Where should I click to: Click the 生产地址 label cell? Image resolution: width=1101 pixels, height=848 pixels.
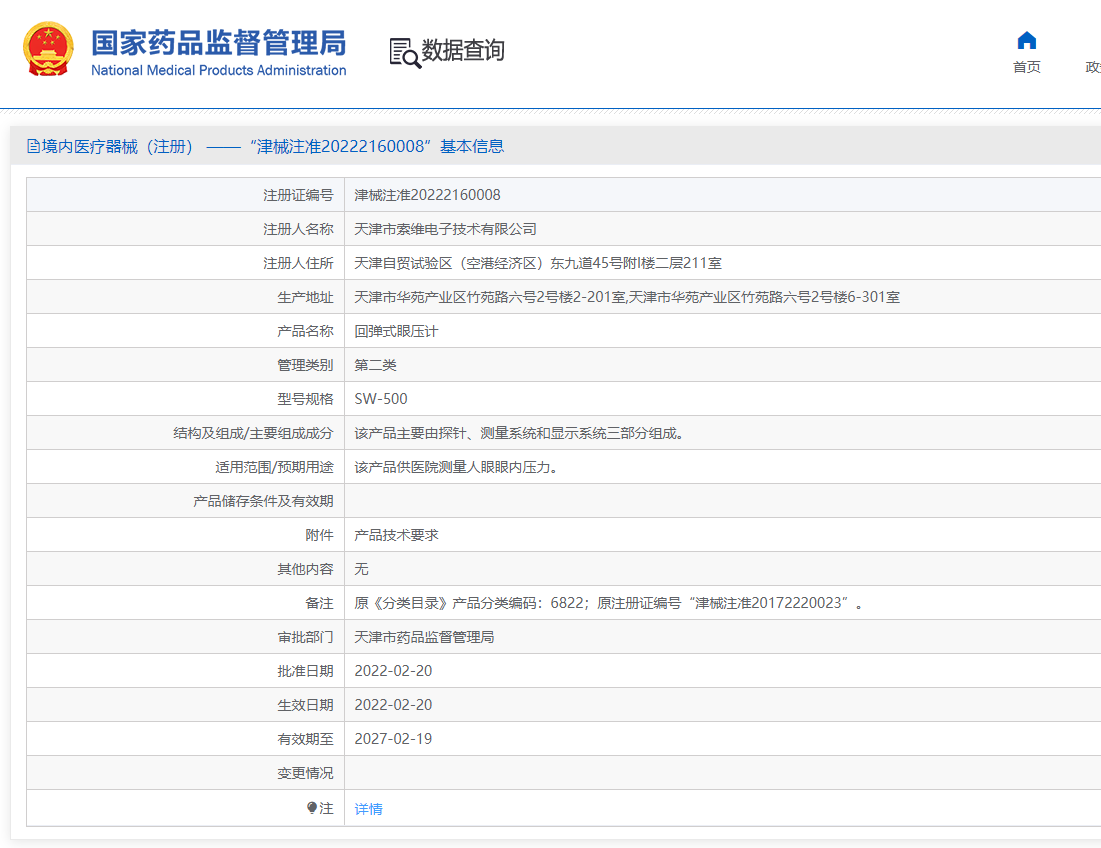coord(185,297)
